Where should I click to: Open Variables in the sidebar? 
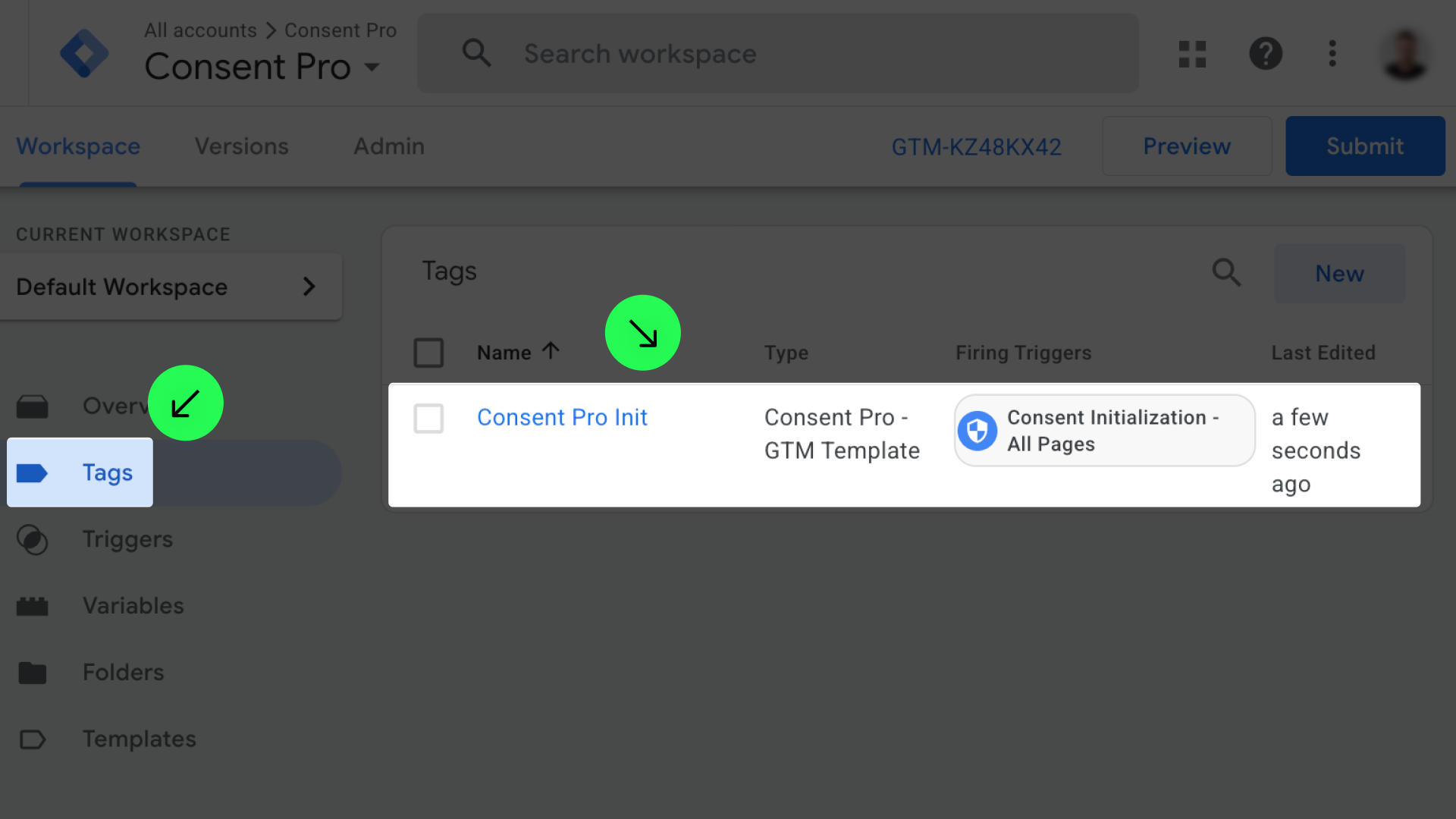pyautogui.click(x=133, y=606)
